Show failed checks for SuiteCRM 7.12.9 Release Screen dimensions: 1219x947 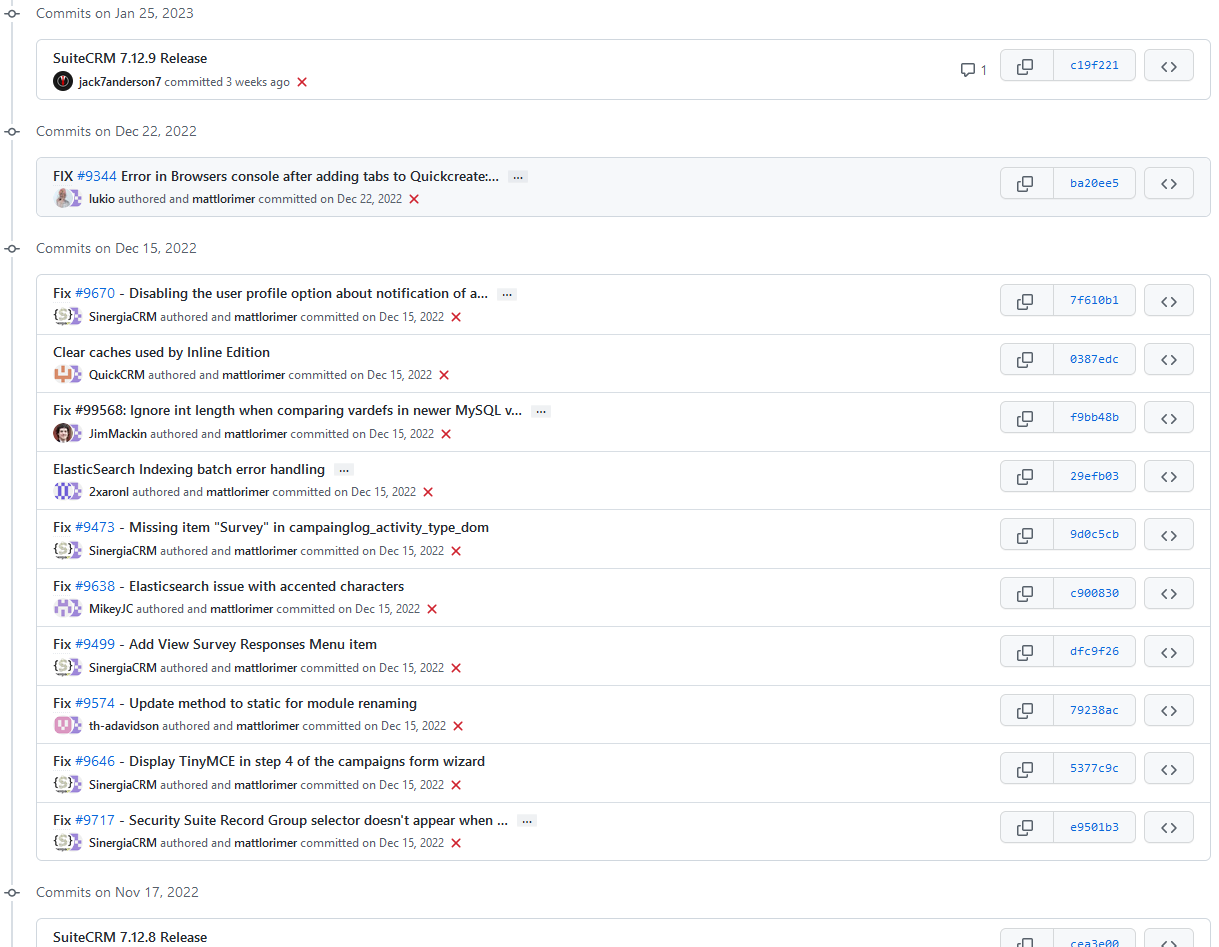point(302,82)
